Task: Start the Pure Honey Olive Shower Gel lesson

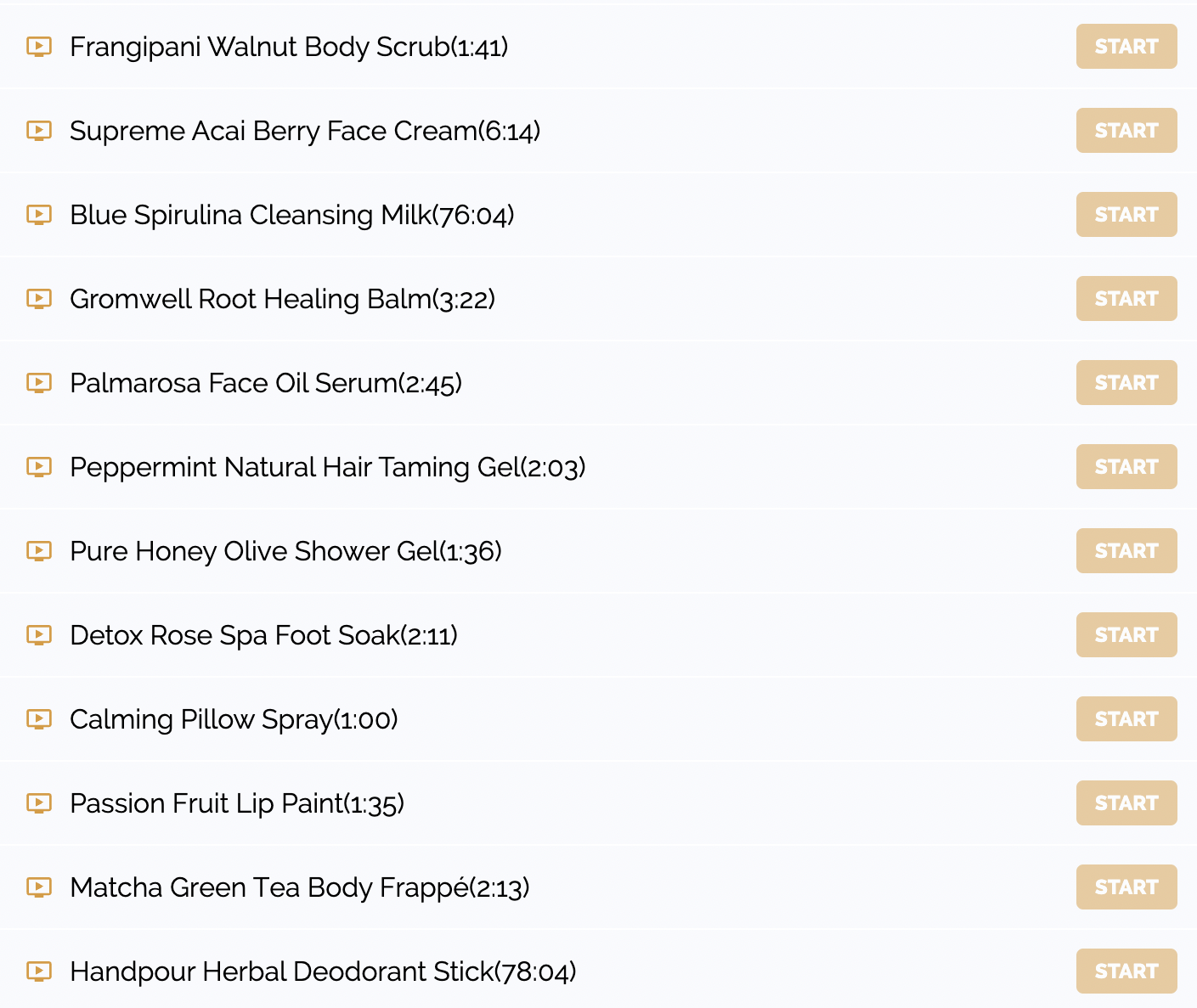Action: pyautogui.click(x=1126, y=551)
